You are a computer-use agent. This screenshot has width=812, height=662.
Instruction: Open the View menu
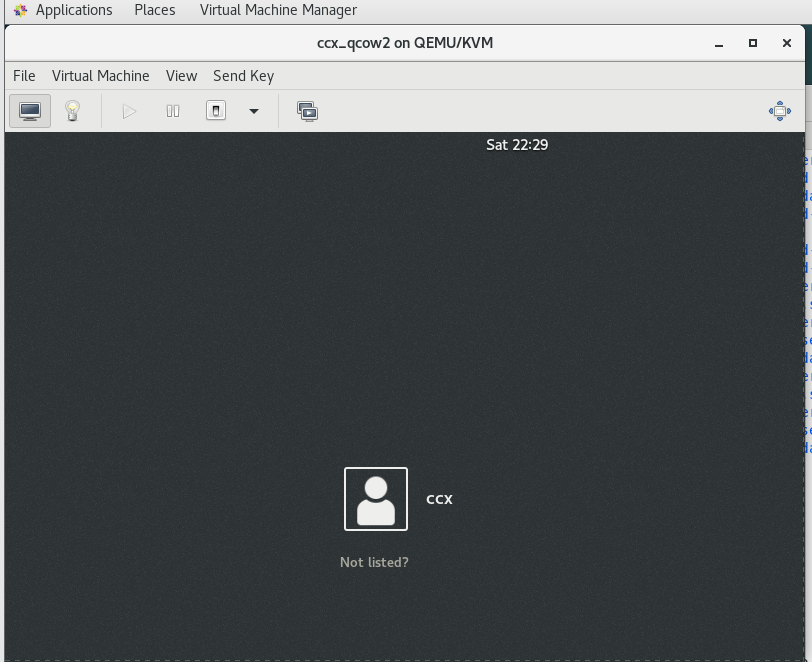tap(181, 76)
